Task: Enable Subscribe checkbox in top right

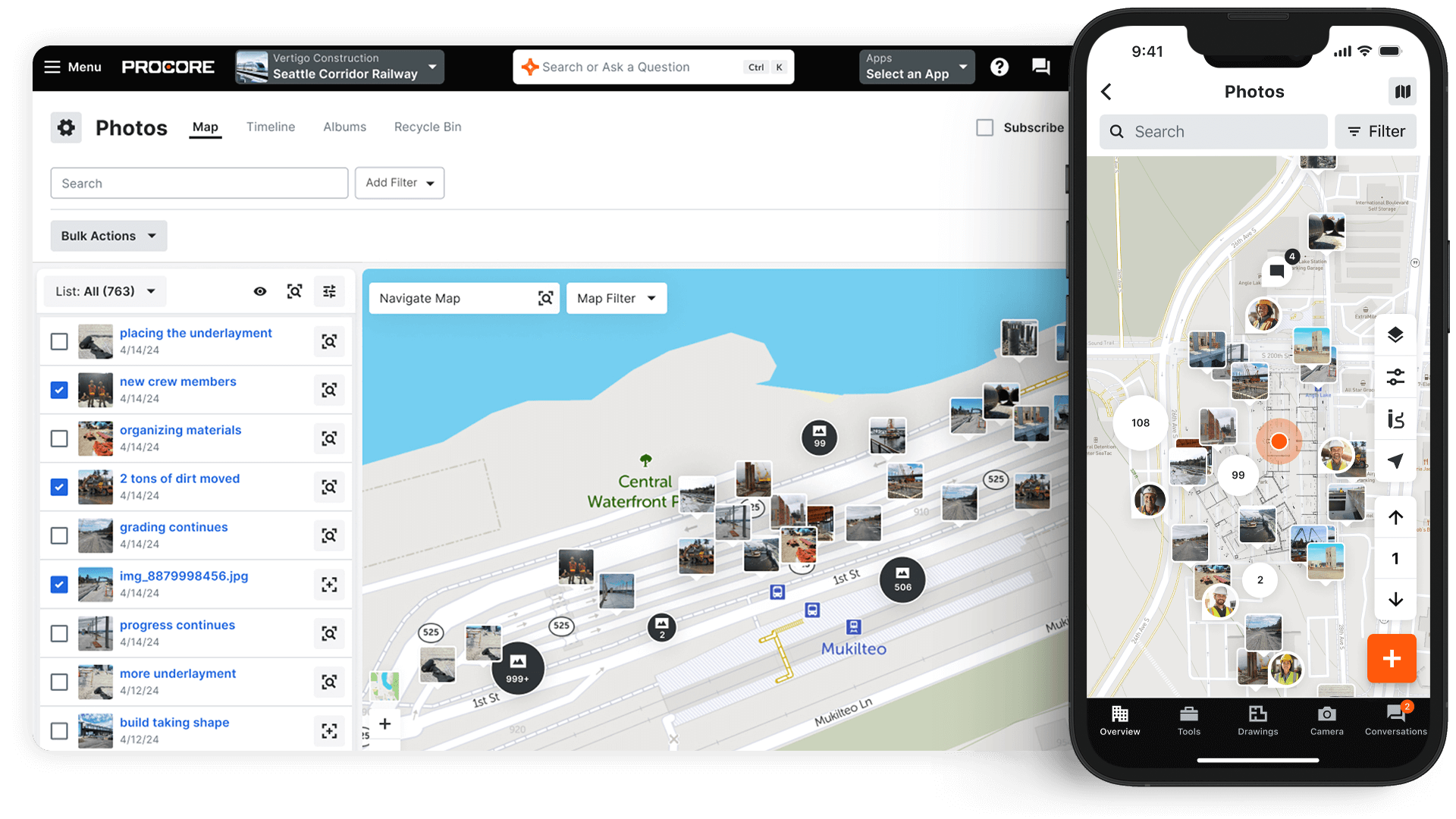Action: click(985, 126)
